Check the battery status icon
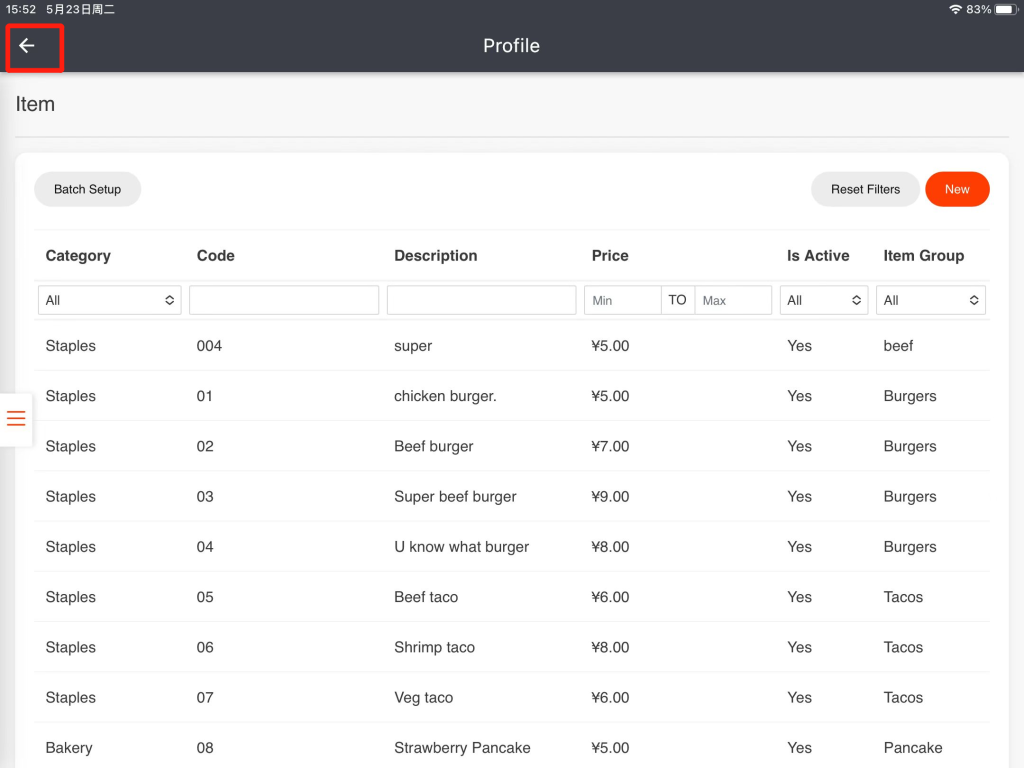 (1005, 9)
